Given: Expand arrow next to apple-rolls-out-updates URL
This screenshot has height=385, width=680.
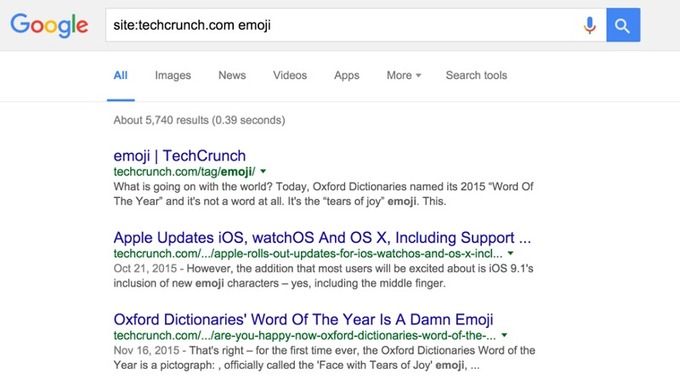Looking at the screenshot, I should pos(510,253).
